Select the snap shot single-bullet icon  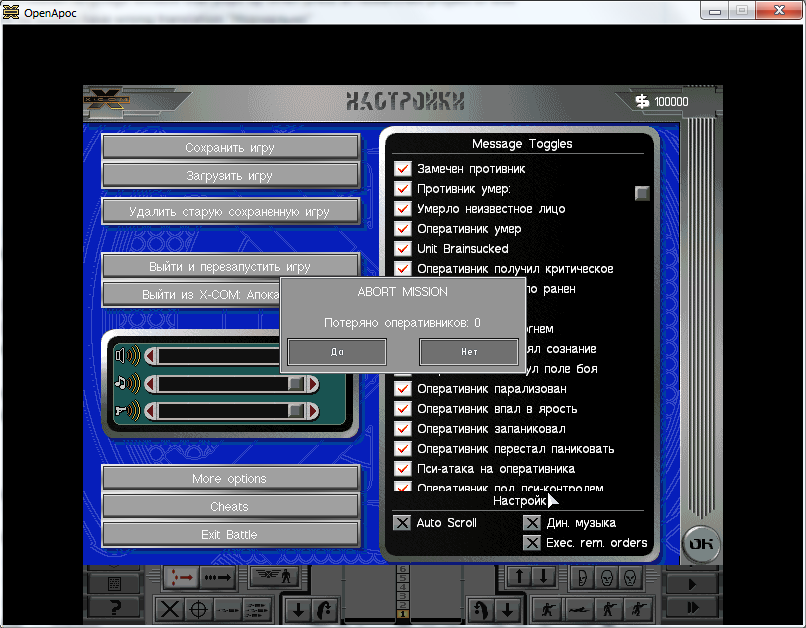coord(227,609)
